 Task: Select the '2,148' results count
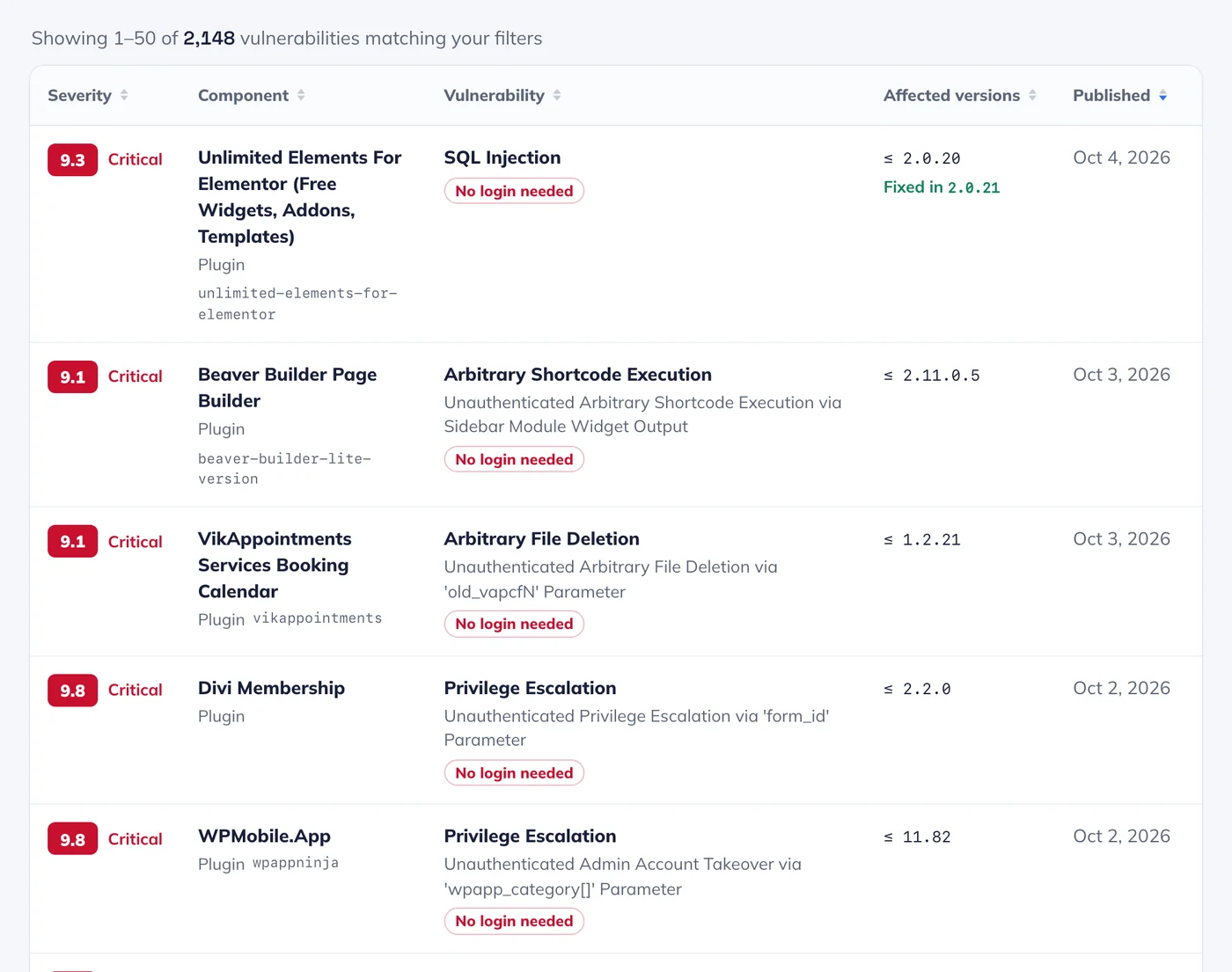209,38
